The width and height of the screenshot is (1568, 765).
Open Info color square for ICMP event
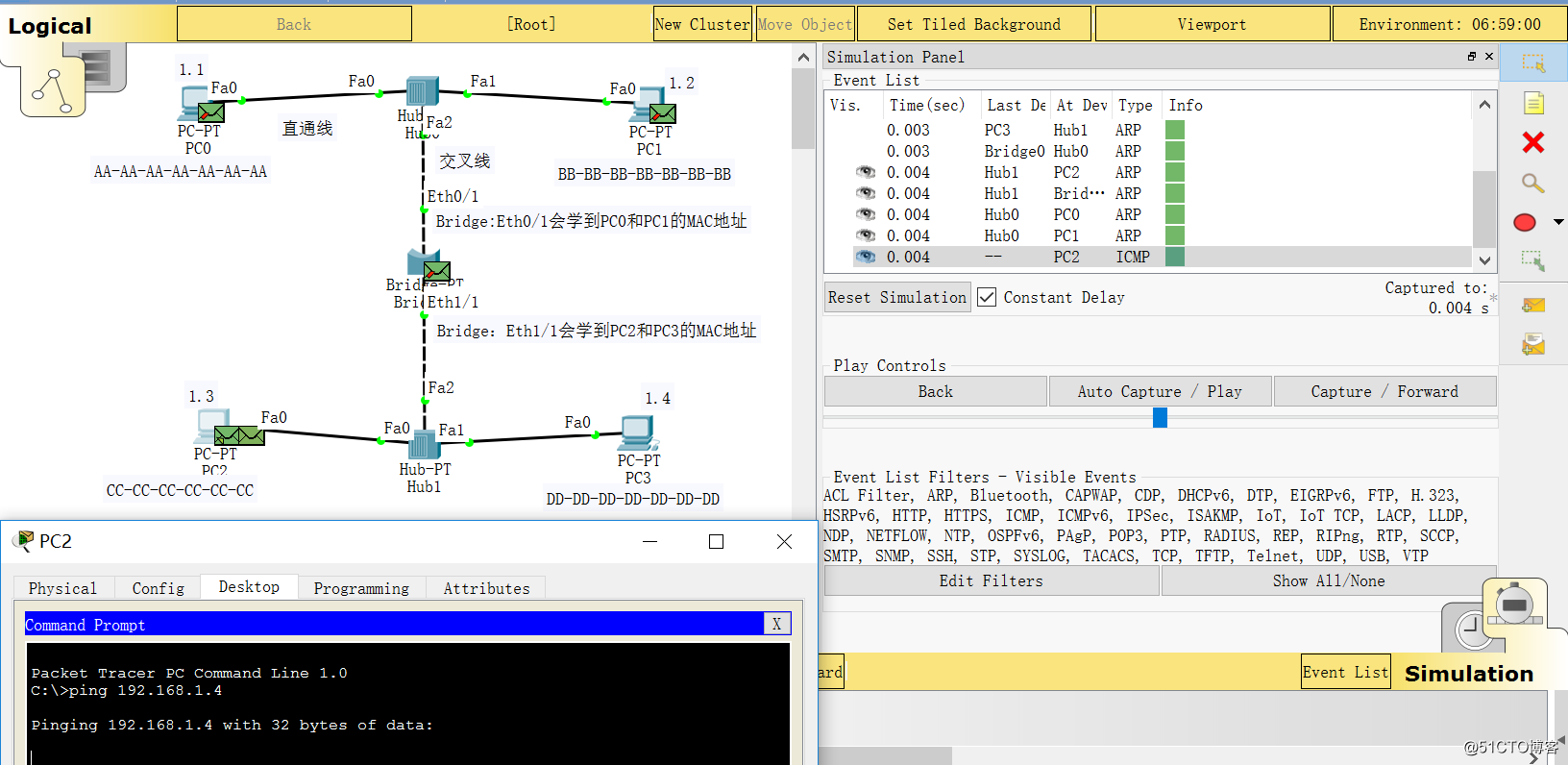pyautogui.click(x=1174, y=257)
